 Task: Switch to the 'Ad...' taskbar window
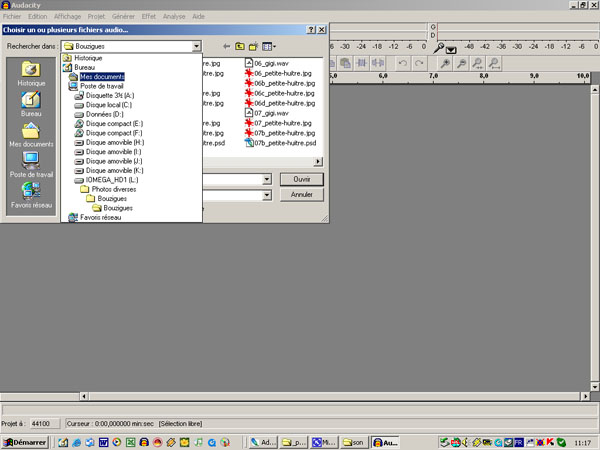pyautogui.click(x=263, y=442)
